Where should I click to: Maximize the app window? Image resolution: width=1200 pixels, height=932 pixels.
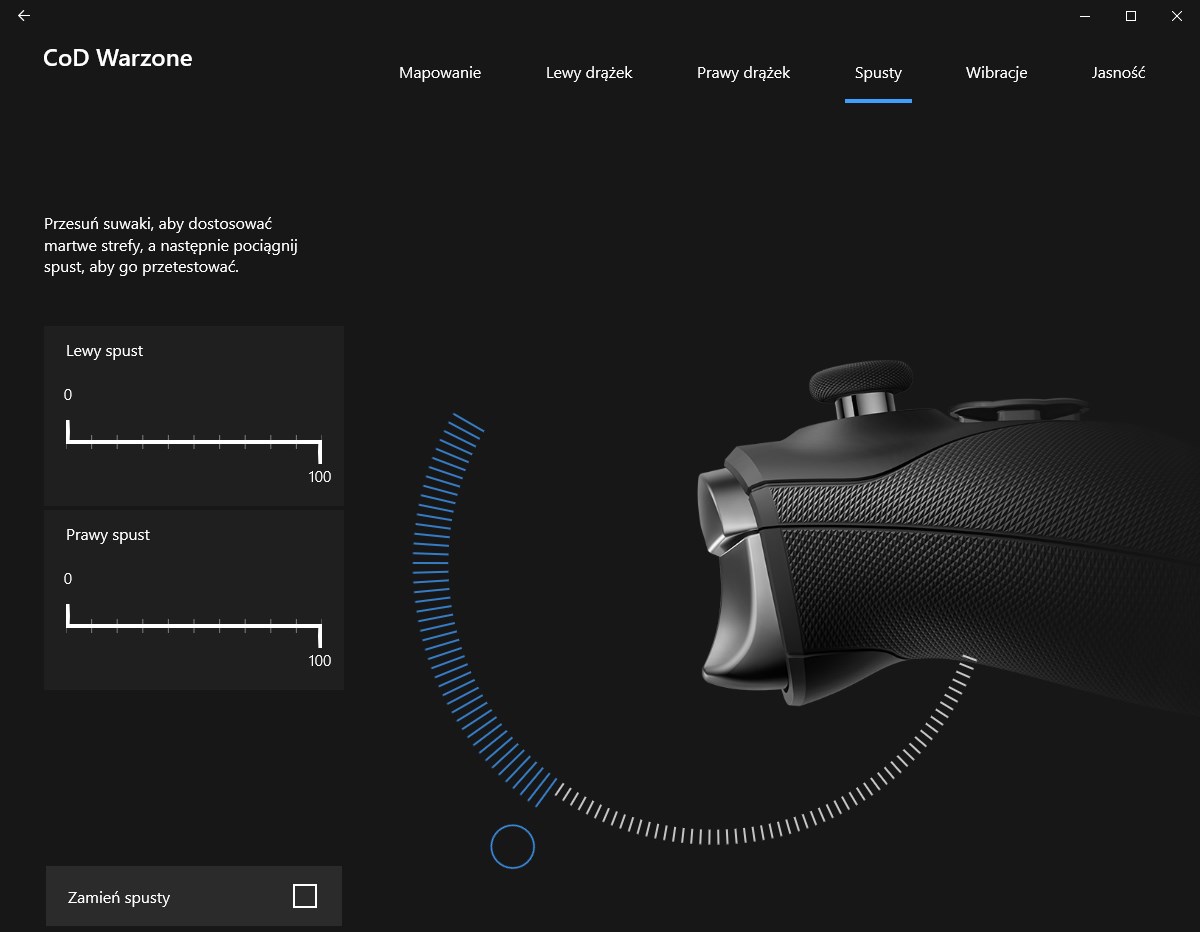click(x=1130, y=16)
